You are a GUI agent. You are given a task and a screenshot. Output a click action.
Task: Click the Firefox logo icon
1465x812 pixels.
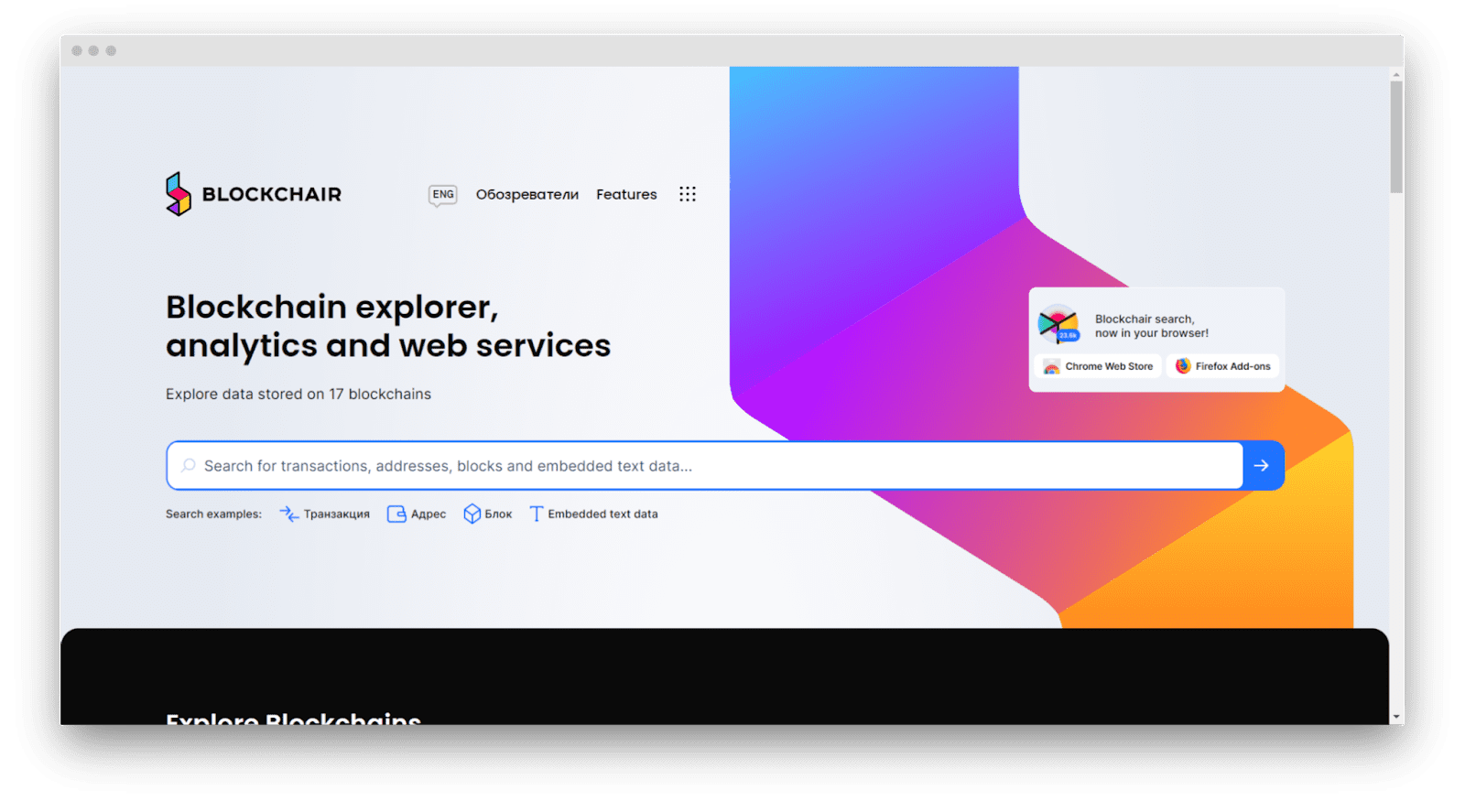point(1183,366)
